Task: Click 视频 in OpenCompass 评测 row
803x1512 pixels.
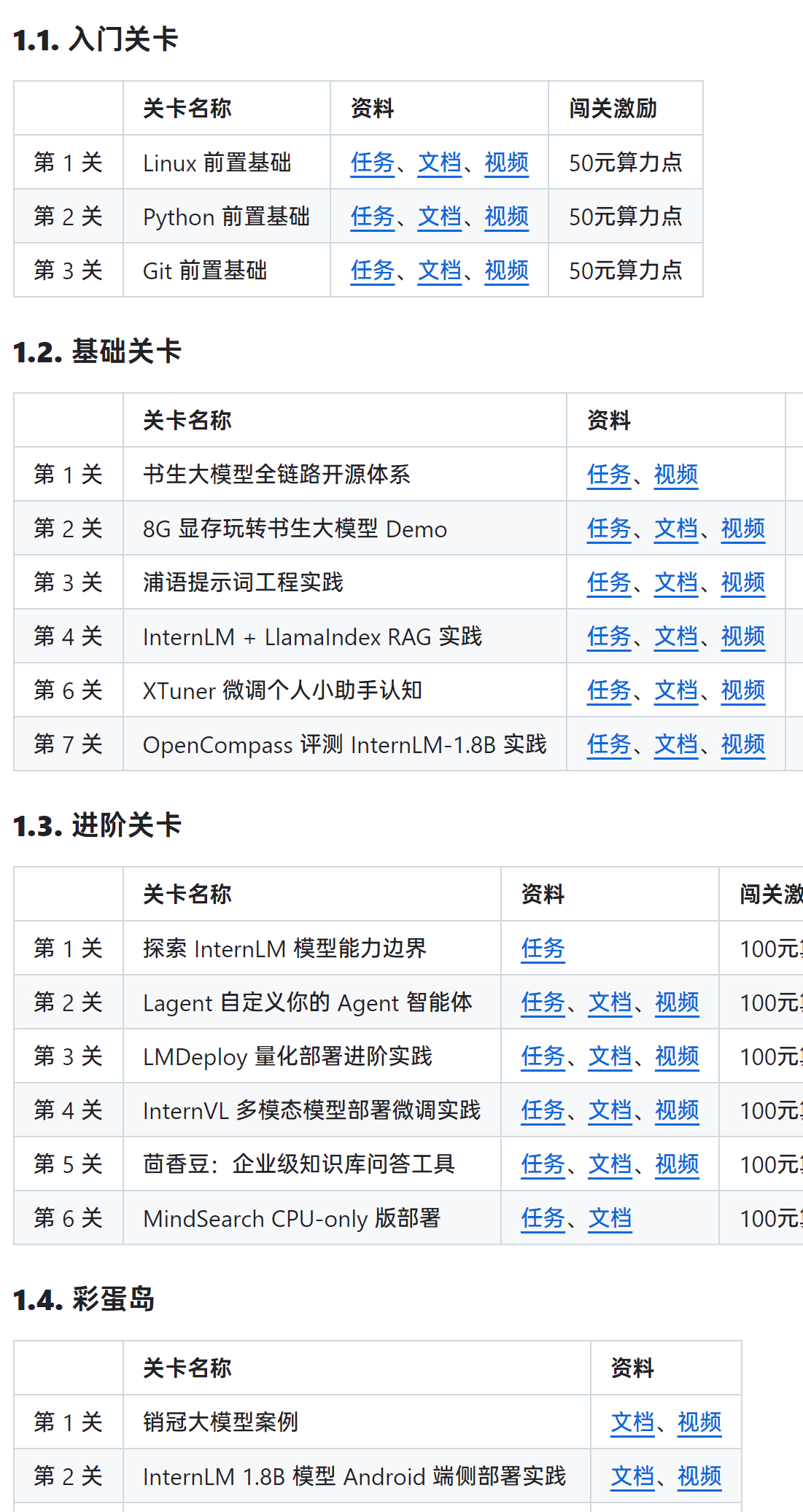Action: coord(743,744)
